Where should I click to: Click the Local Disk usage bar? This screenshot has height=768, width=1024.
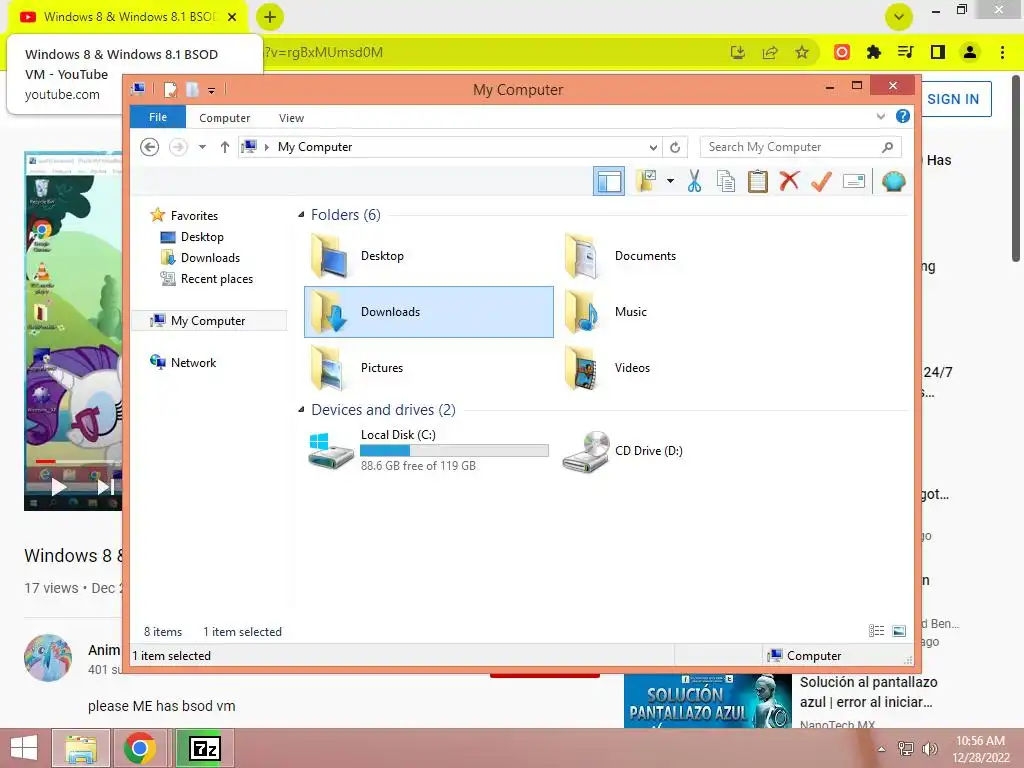(454, 450)
